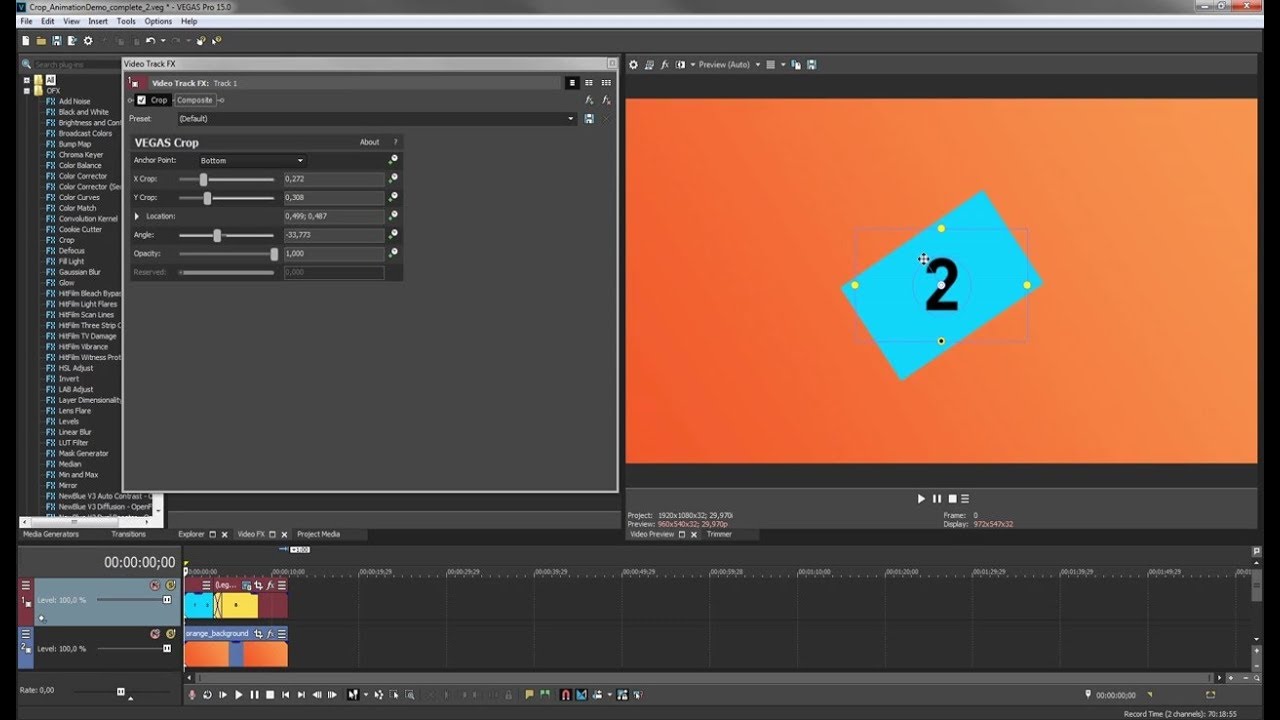Select Composite in the FX chain
This screenshot has width=1280, height=720.
(x=195, y=100)
